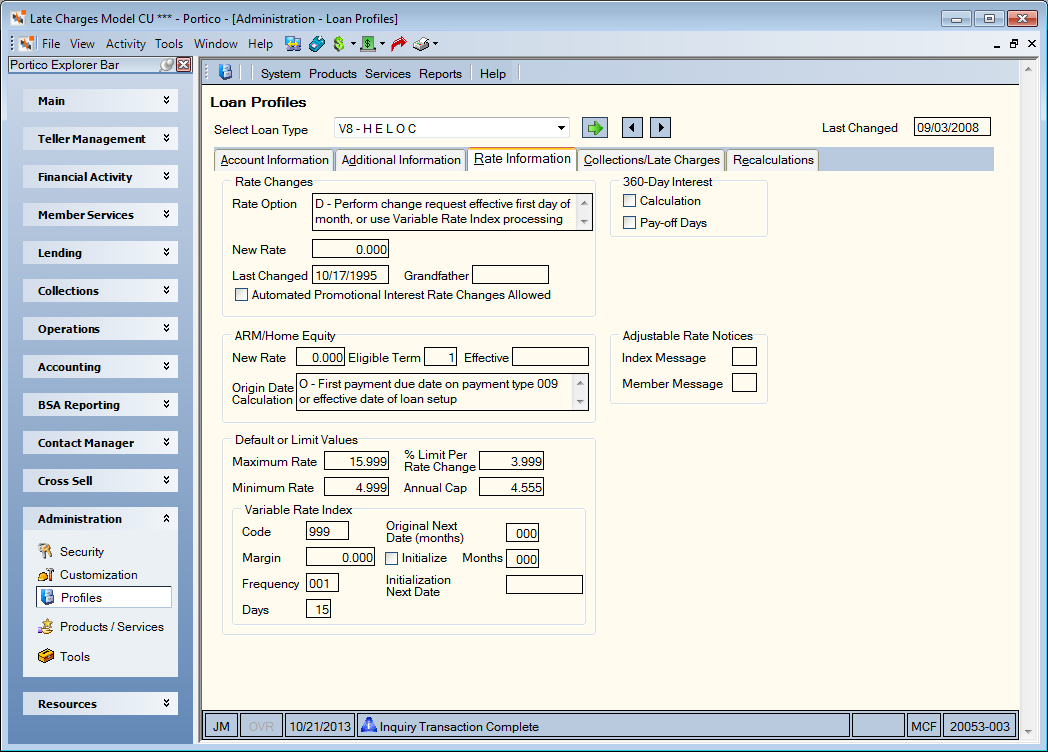The height and width of the screenshot is (752, 1048).
Task: Expand the BSA Reporting section
Action: pyautogui.click(x=100, y=405)
